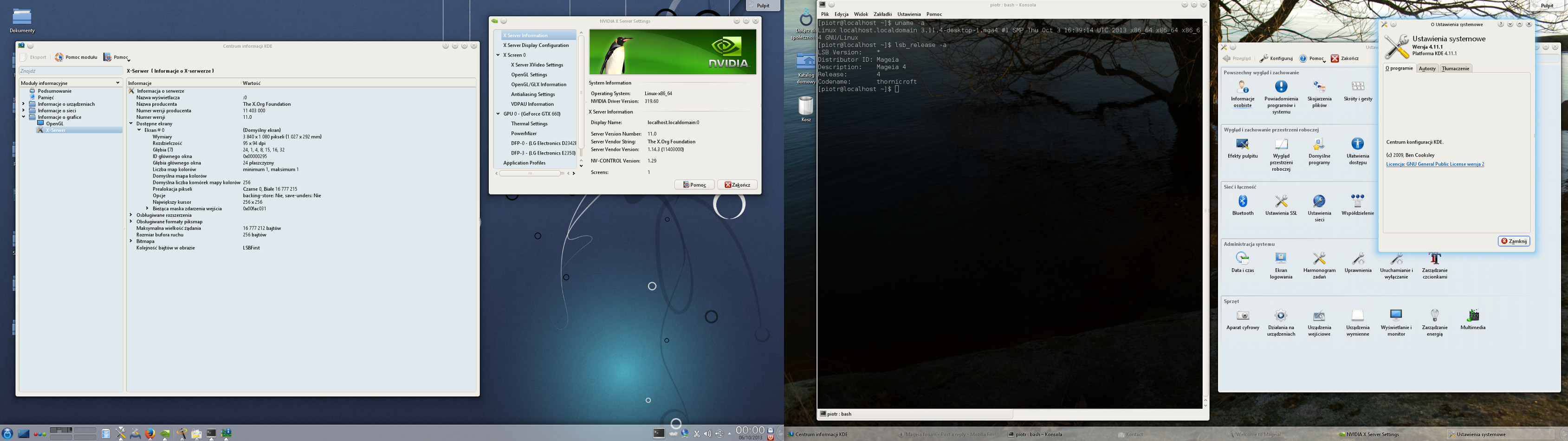Open Powiadomienia programów i systemu module
Image resolution: width=1568 pixels, height=441 pixels.
1281,97
